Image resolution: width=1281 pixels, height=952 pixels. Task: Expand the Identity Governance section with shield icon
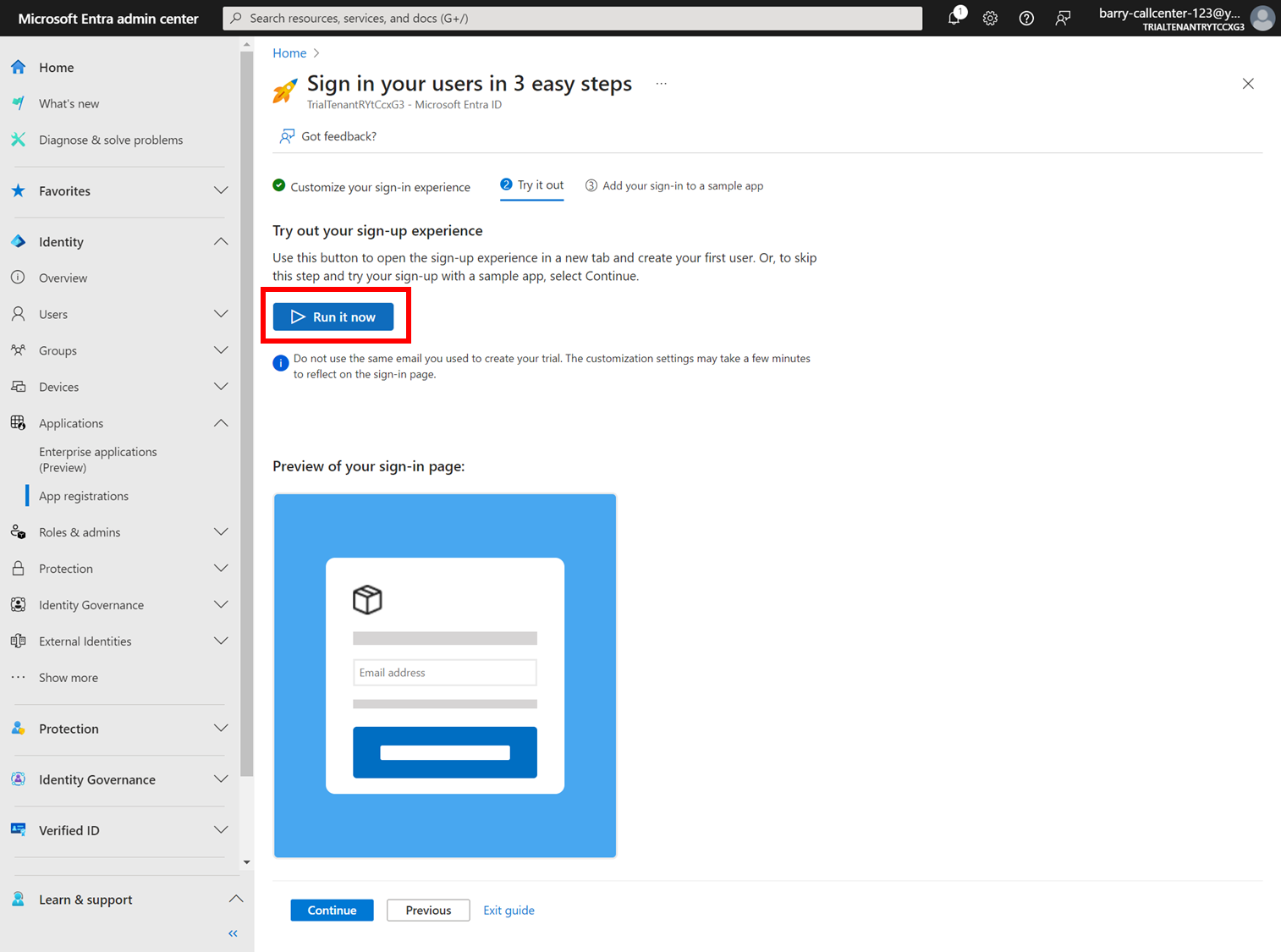221,779
